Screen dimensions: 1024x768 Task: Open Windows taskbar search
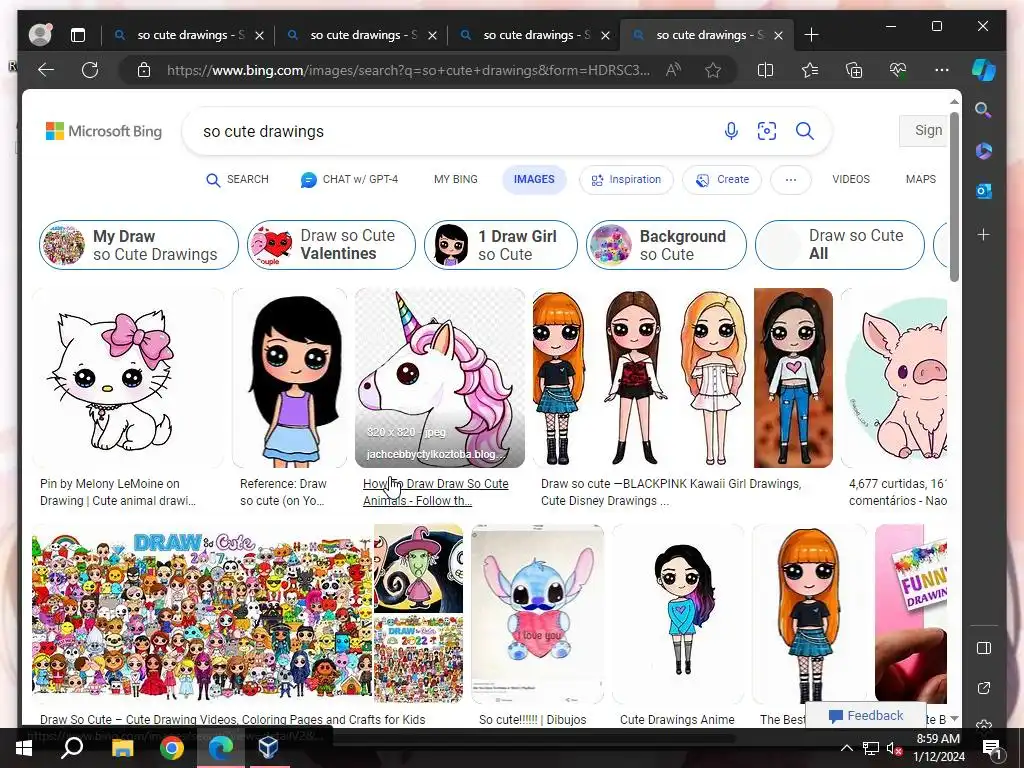(x=72, y=748)
